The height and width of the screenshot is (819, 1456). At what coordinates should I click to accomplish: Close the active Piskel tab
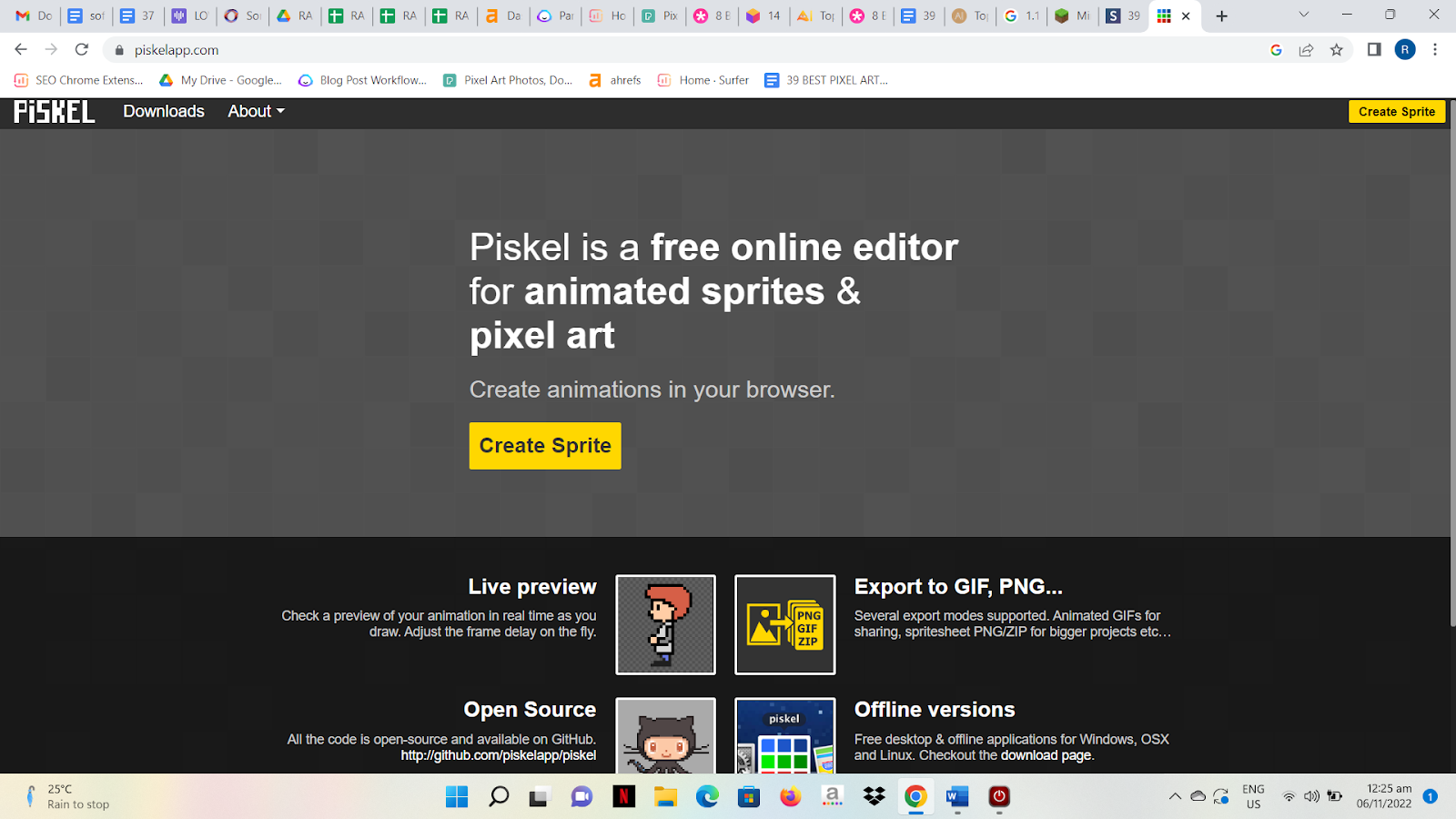[1186, 15]
